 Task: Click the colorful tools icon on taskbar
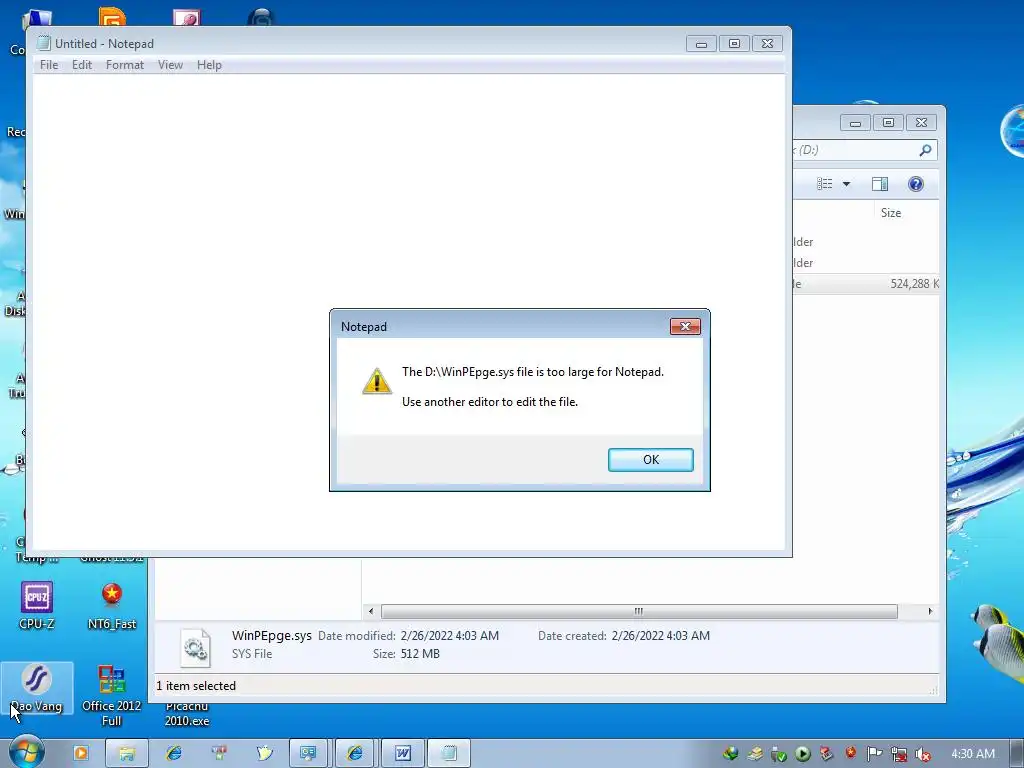click(219, 753)
